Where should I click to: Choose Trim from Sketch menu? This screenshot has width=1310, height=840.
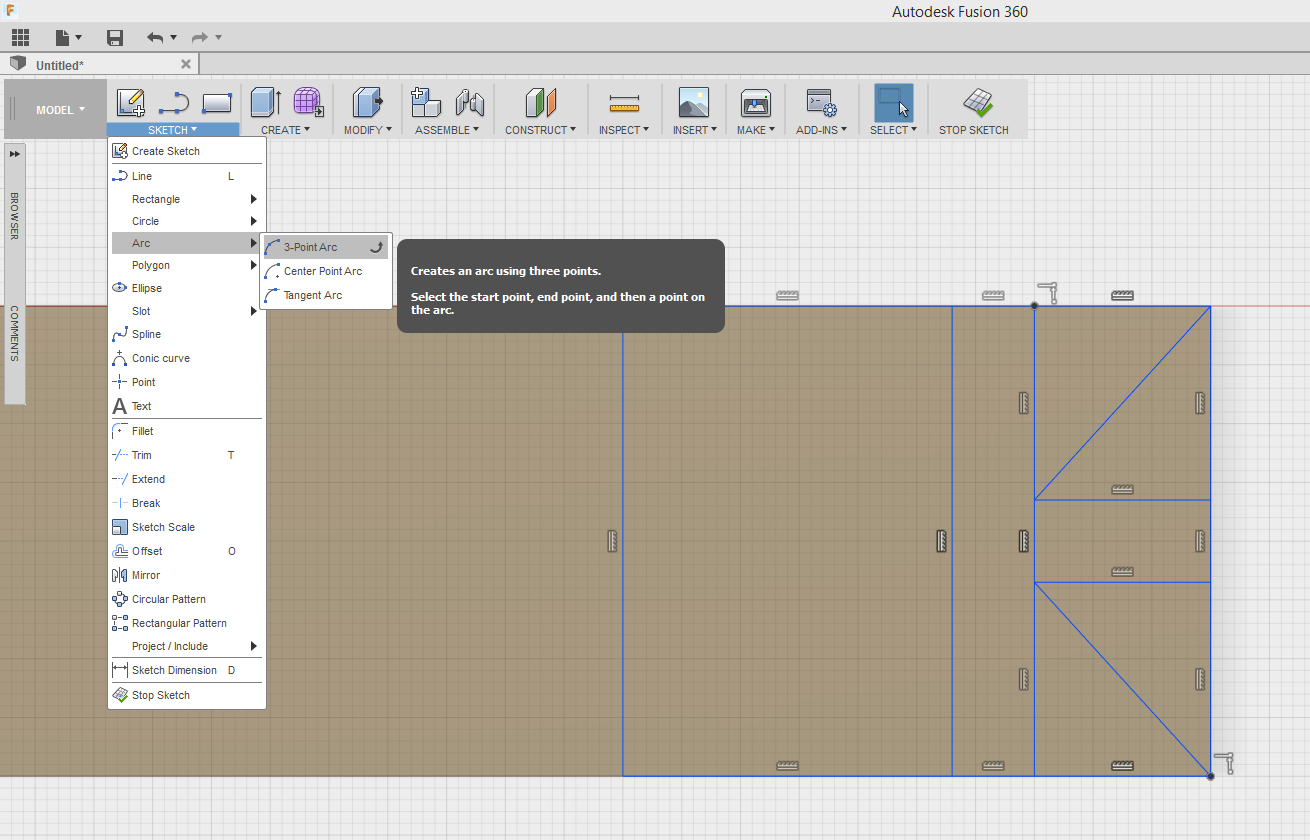pos(187,455)
